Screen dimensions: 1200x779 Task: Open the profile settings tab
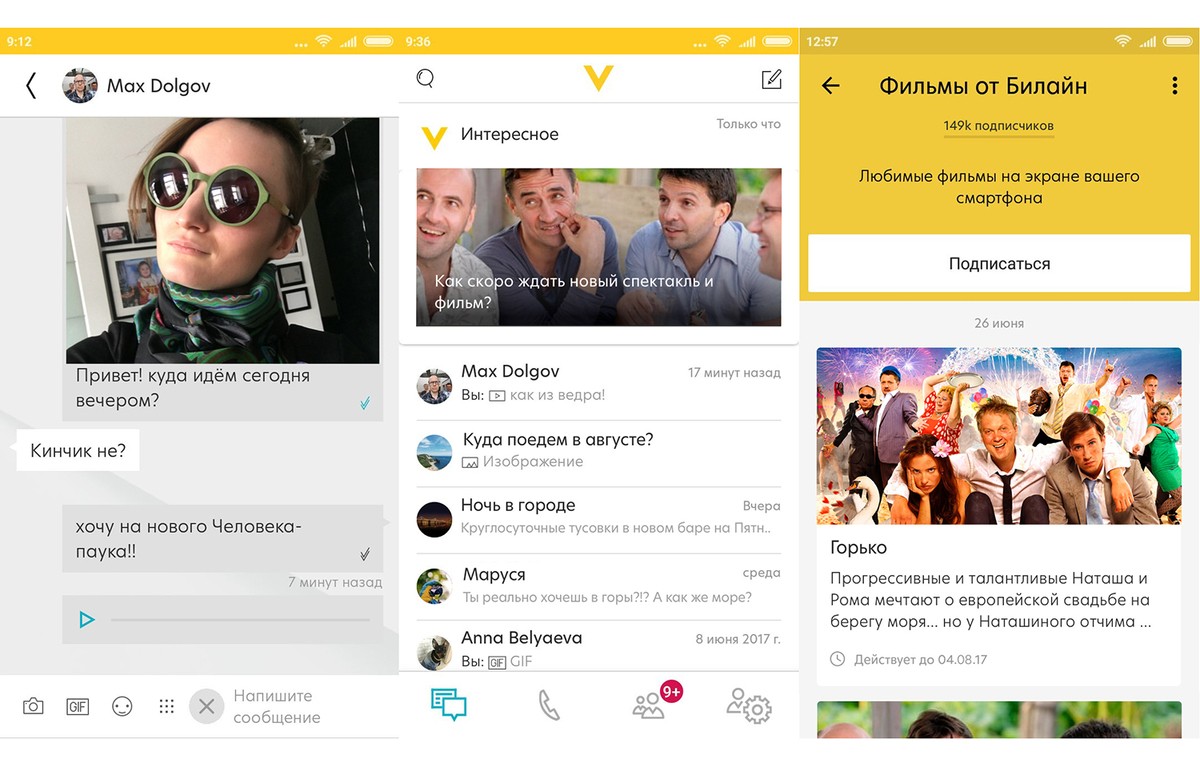pos(748,705)
